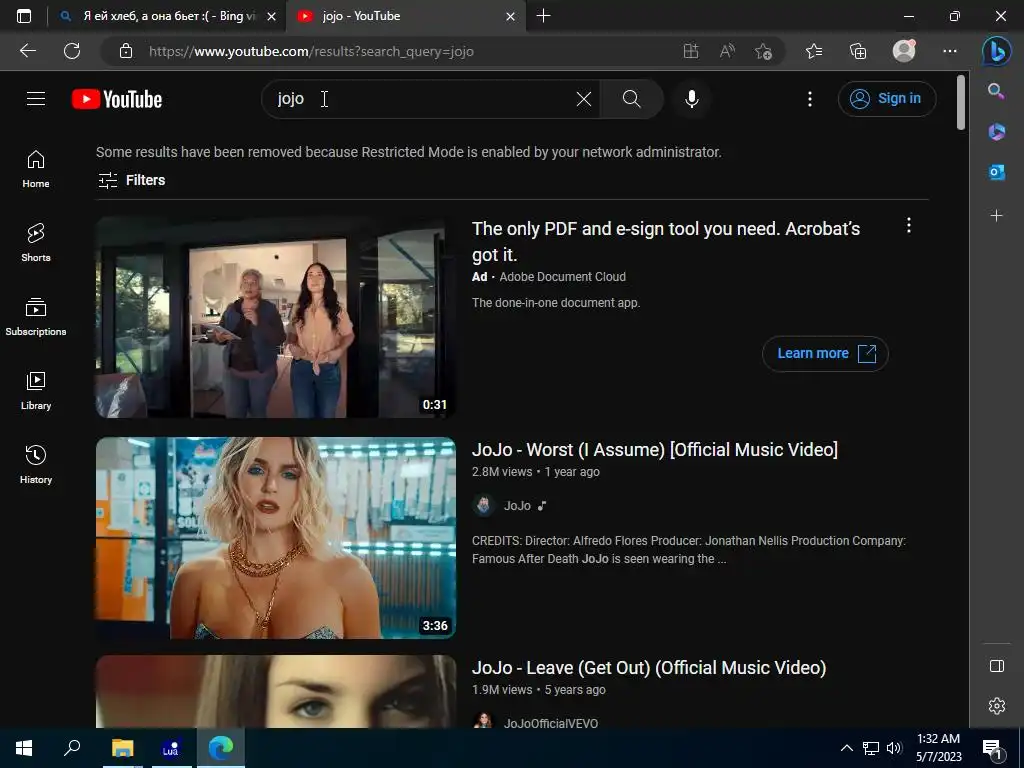Screen dimensions: 1024x768
Task: Open the Favorites list
Action: coord(814,51)
